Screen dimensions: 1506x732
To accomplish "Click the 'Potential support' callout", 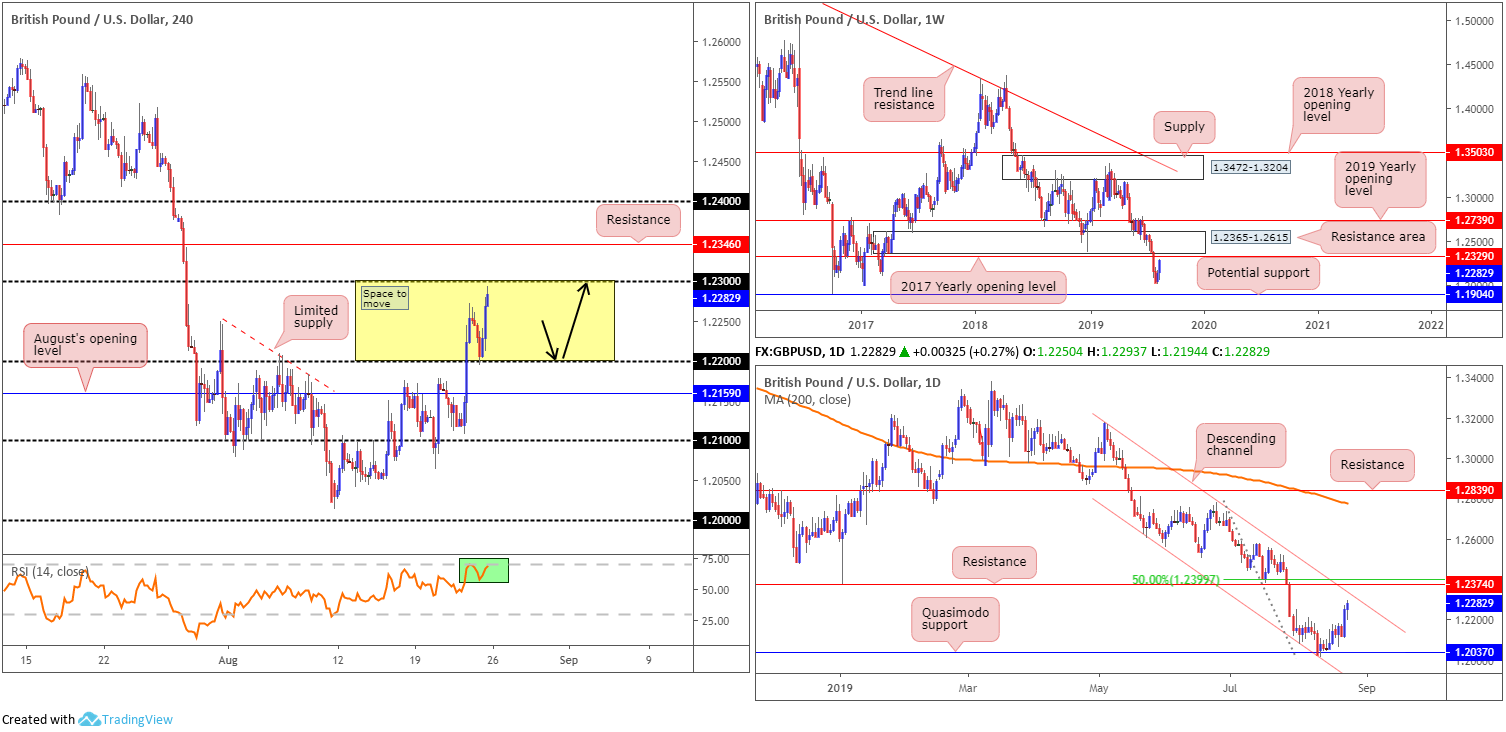I will (1258, 271).
